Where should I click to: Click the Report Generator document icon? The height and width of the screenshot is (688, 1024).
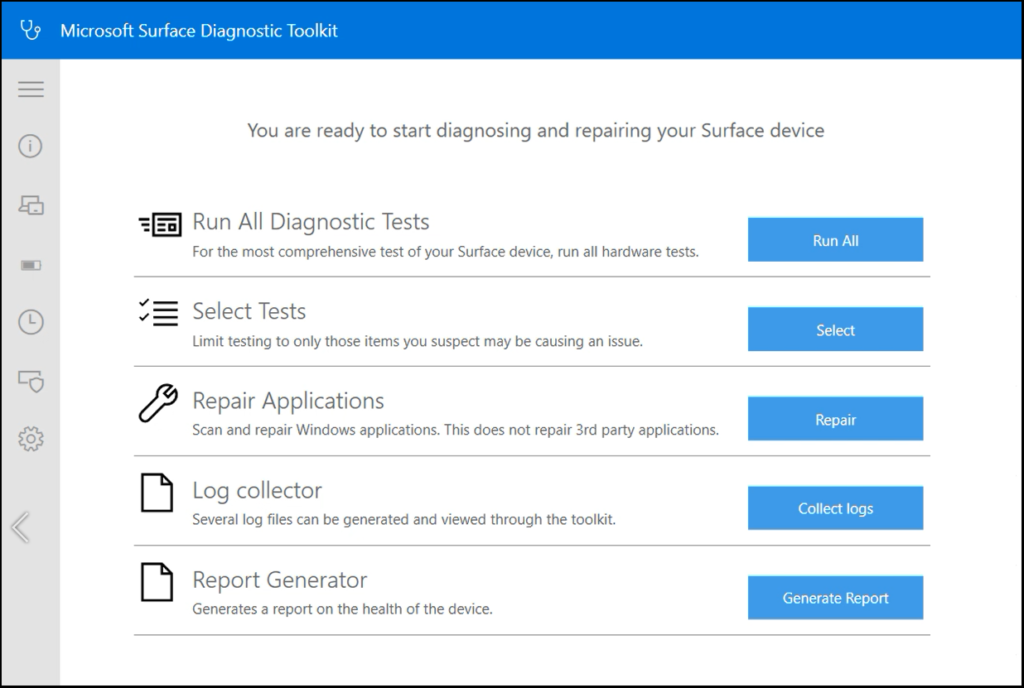point(157,582)
